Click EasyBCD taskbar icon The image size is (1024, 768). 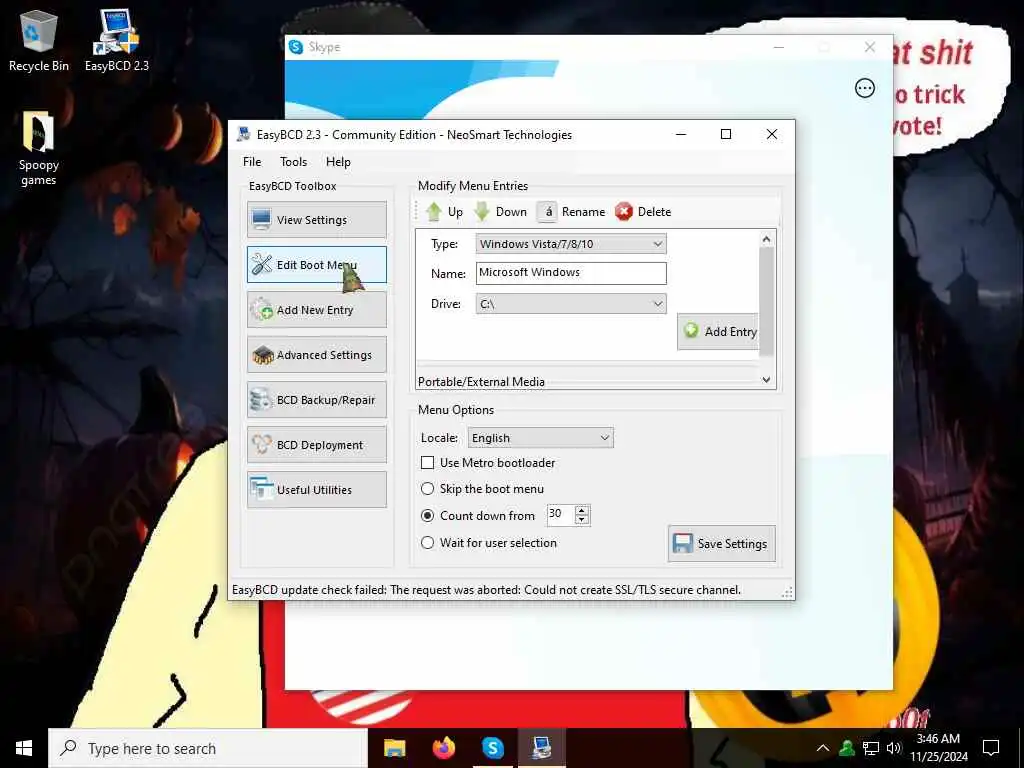coord(541,748)
